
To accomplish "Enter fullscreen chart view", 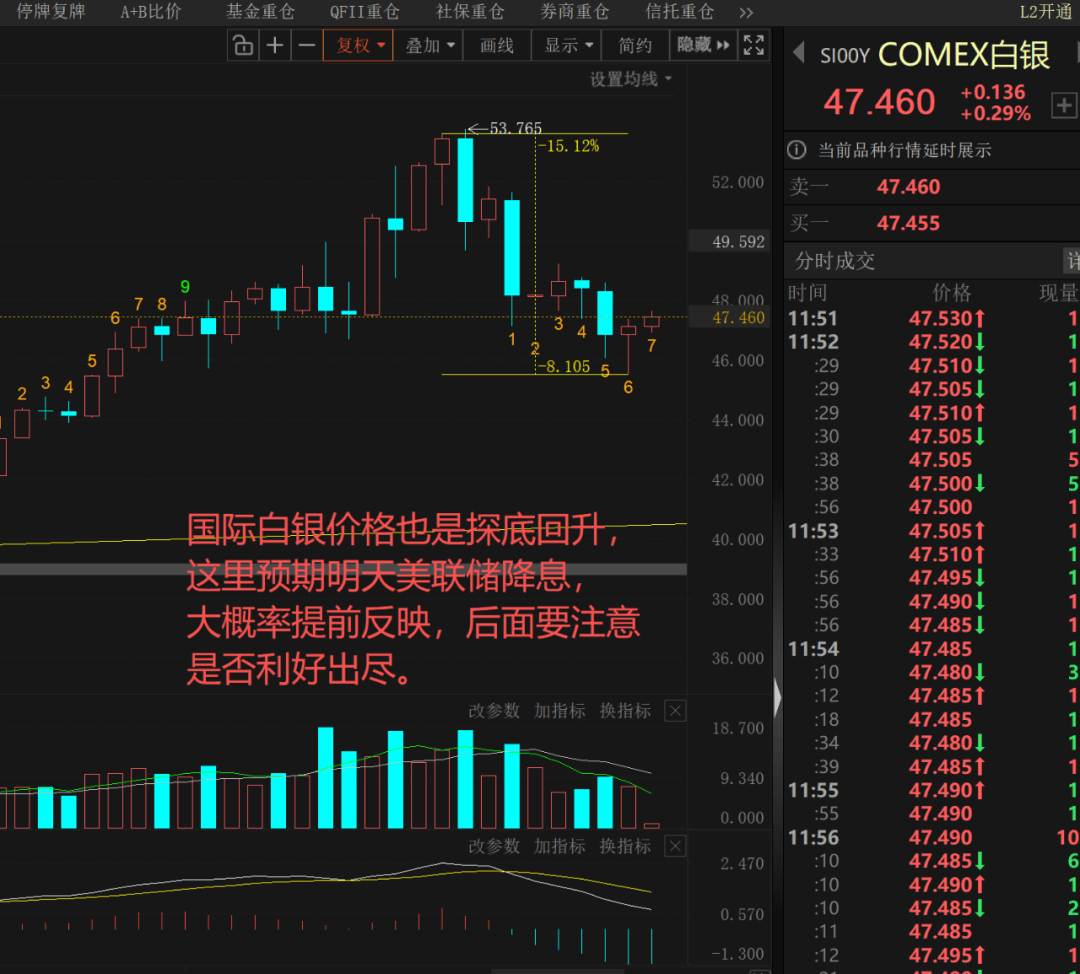I will [x=753, y=45].
